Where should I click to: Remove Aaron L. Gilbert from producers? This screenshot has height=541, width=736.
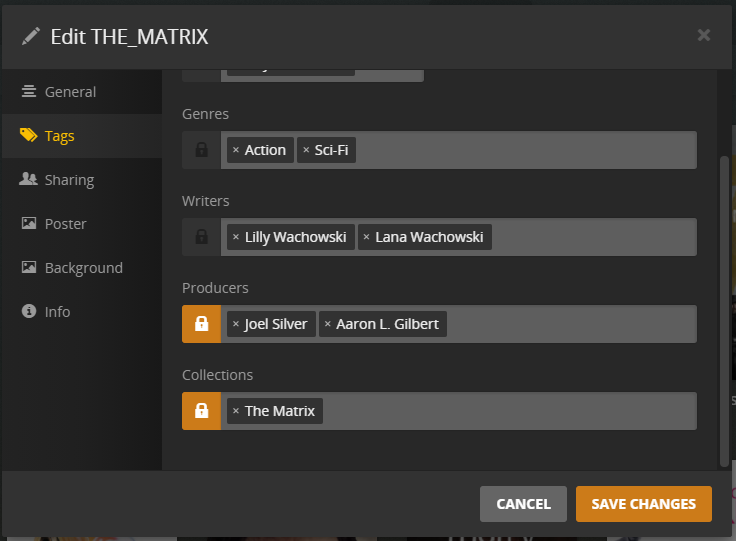click(328, 324)
